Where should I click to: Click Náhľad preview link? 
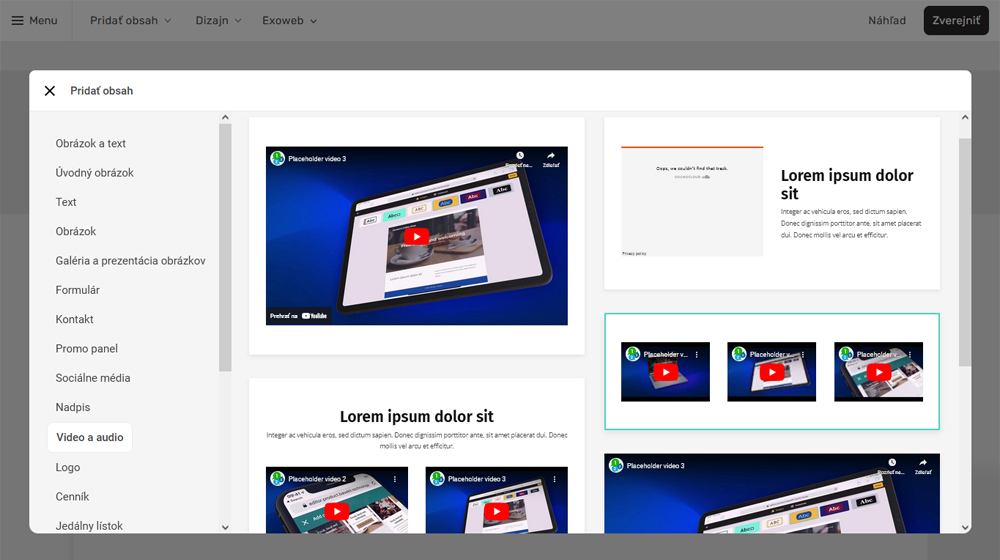click(886, 20)
